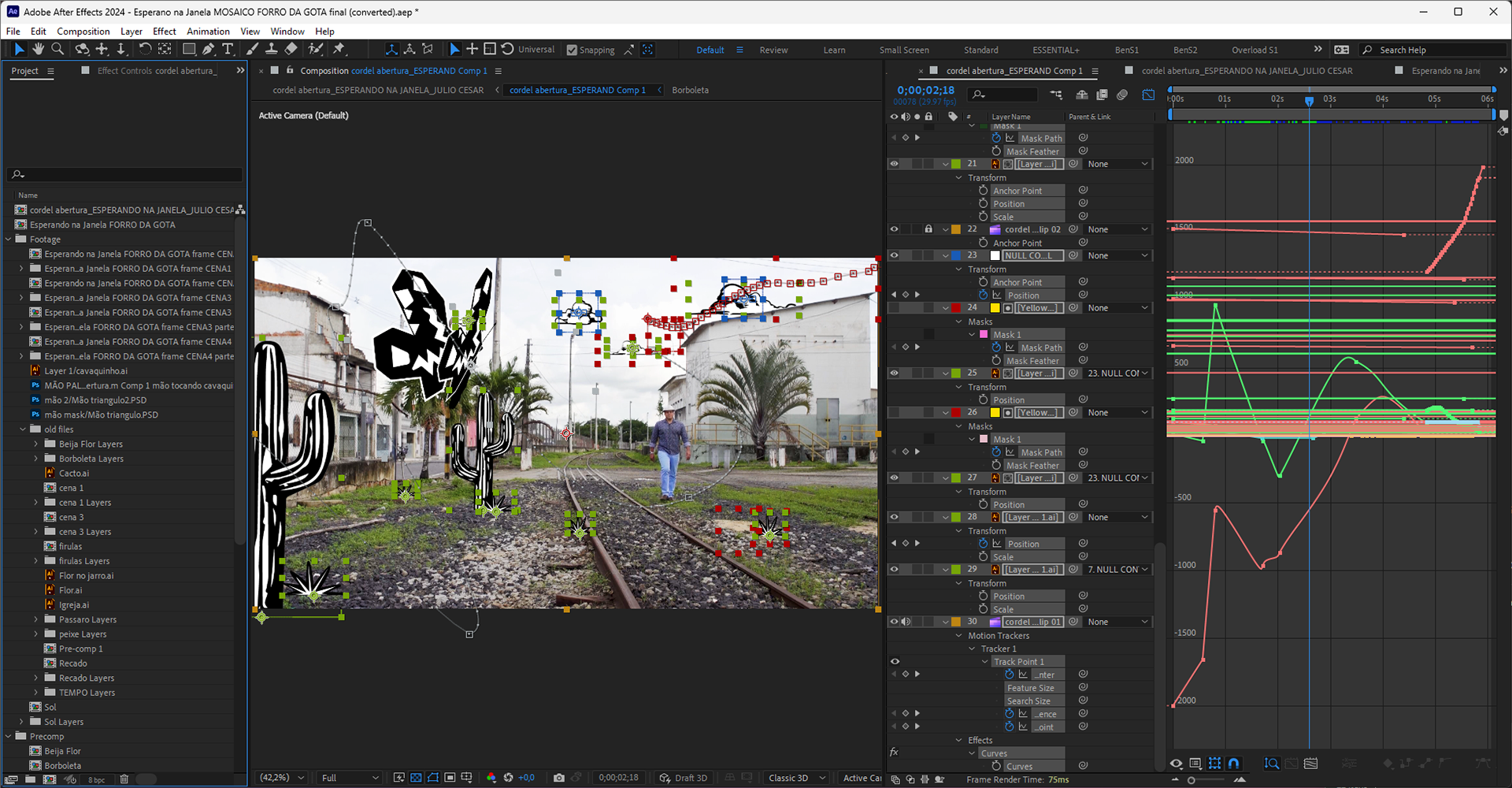Click layer 24 yellow label color swatch

pos(995,308)
